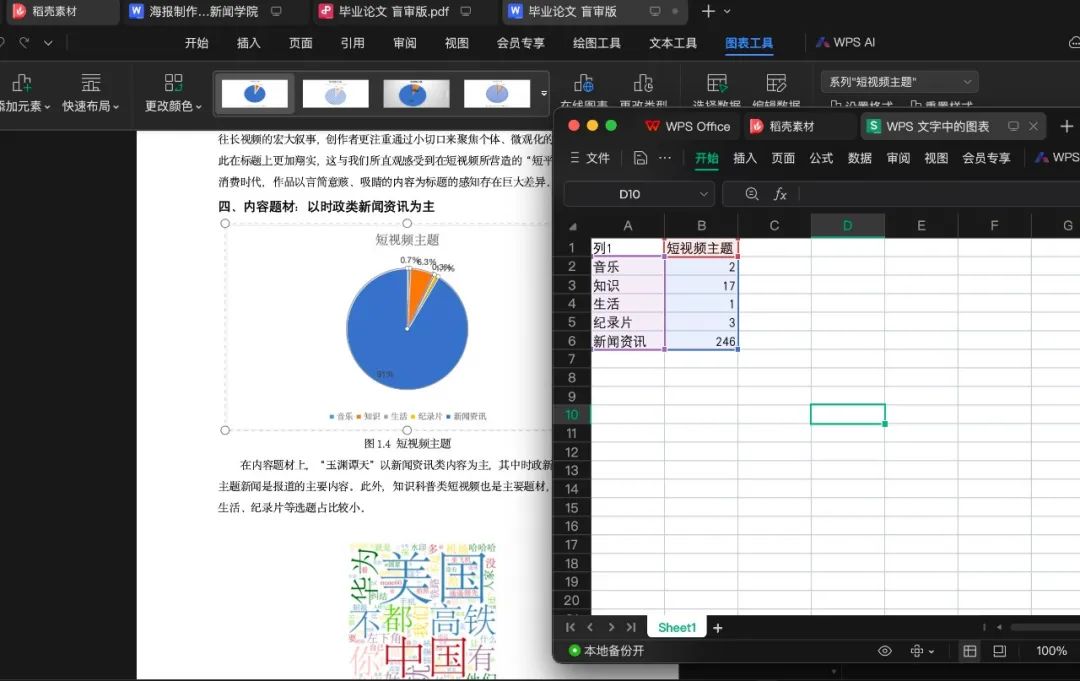Open the 文件 menu in the spreadsheet window

pos(589,158)
